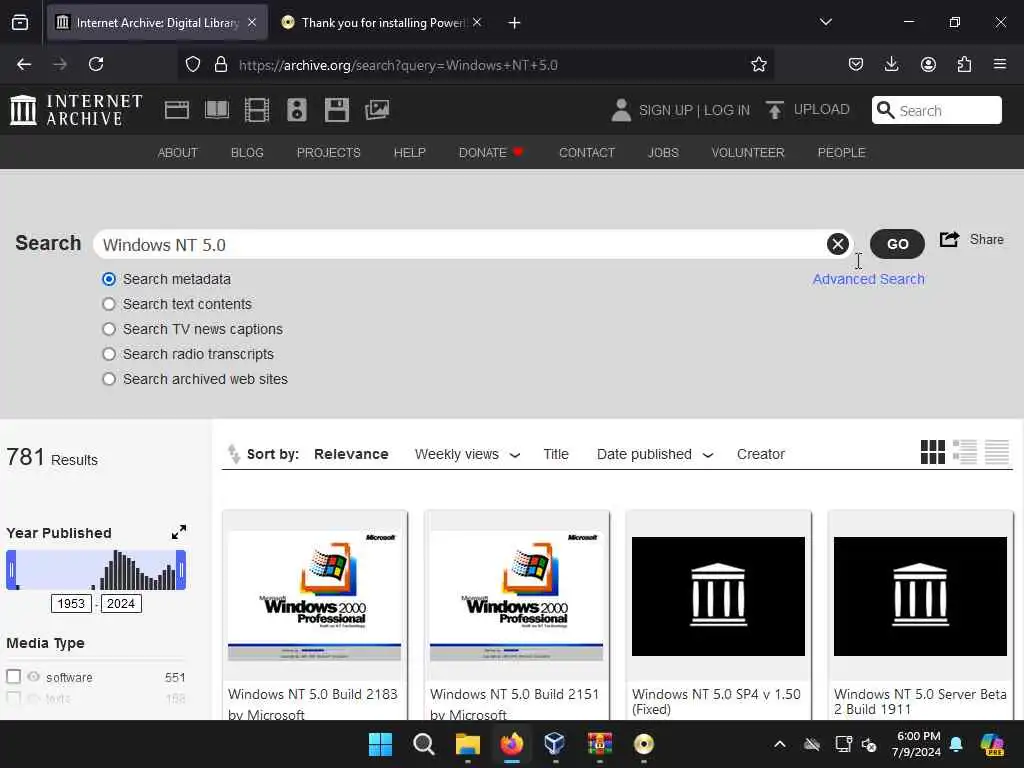Select Search archived web sites option
This screenshot has width=1024, height=768.
109,379
